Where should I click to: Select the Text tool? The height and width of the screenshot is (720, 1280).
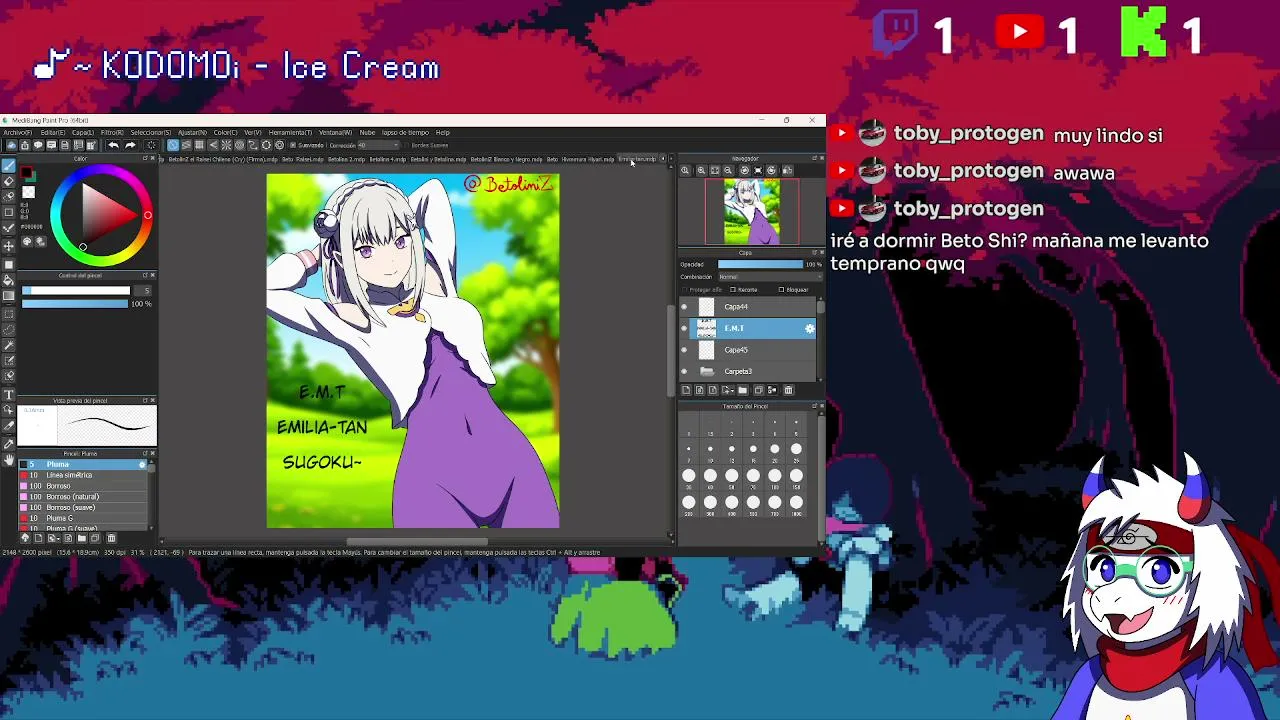pyautogui.click(x=9, y=393)
